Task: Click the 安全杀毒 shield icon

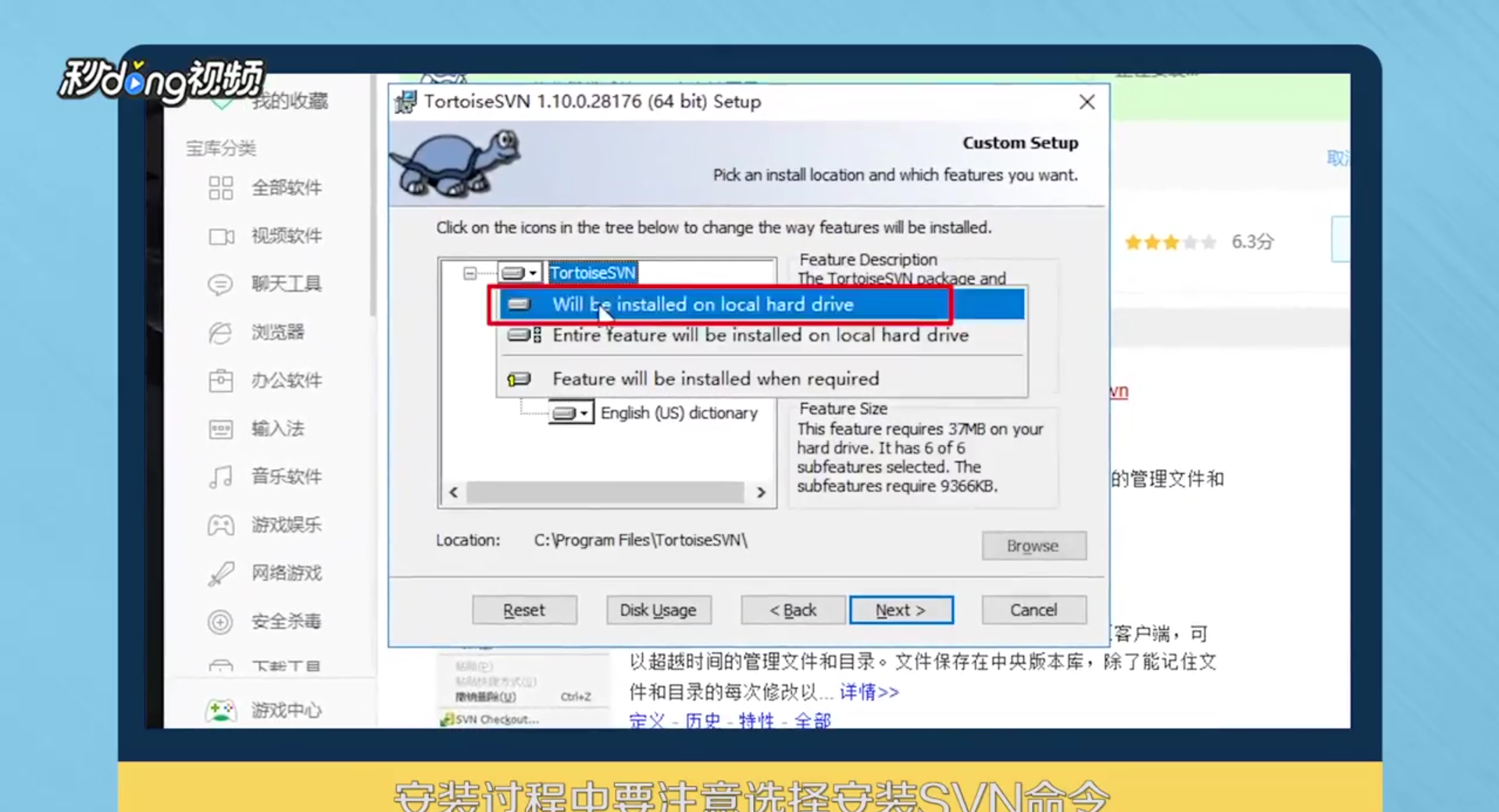Action: coord(220,622)
